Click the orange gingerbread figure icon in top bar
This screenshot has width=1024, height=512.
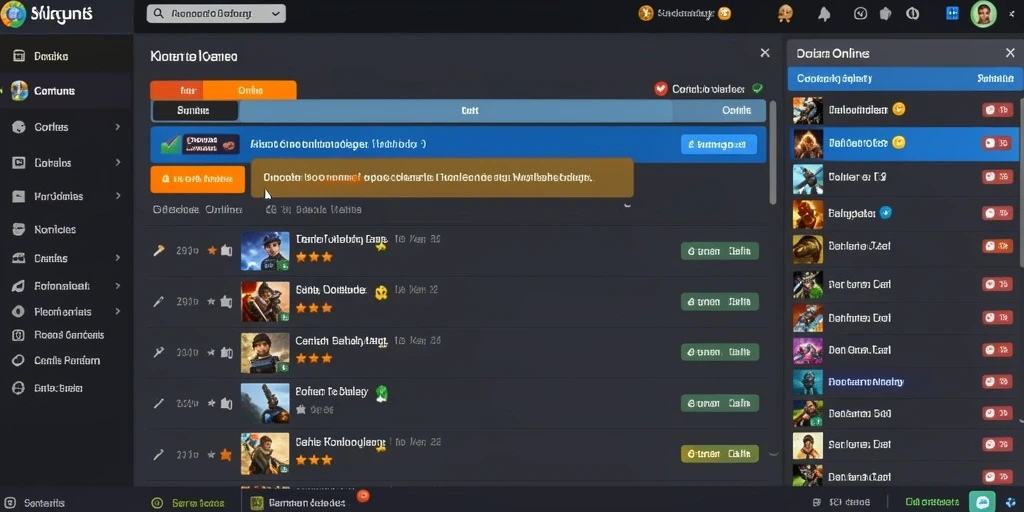[x=786, y=14]
